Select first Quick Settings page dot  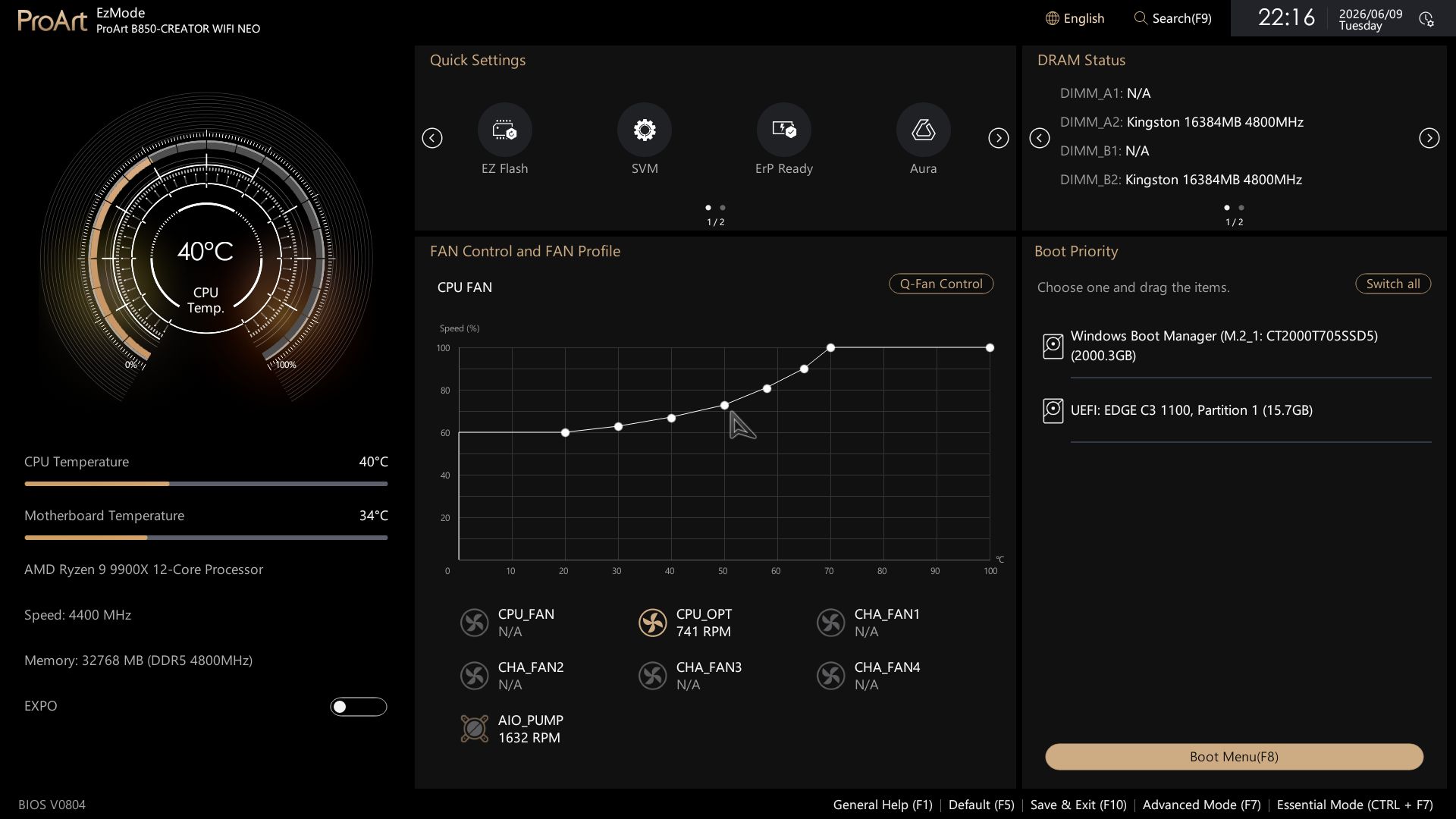[708, 208]
